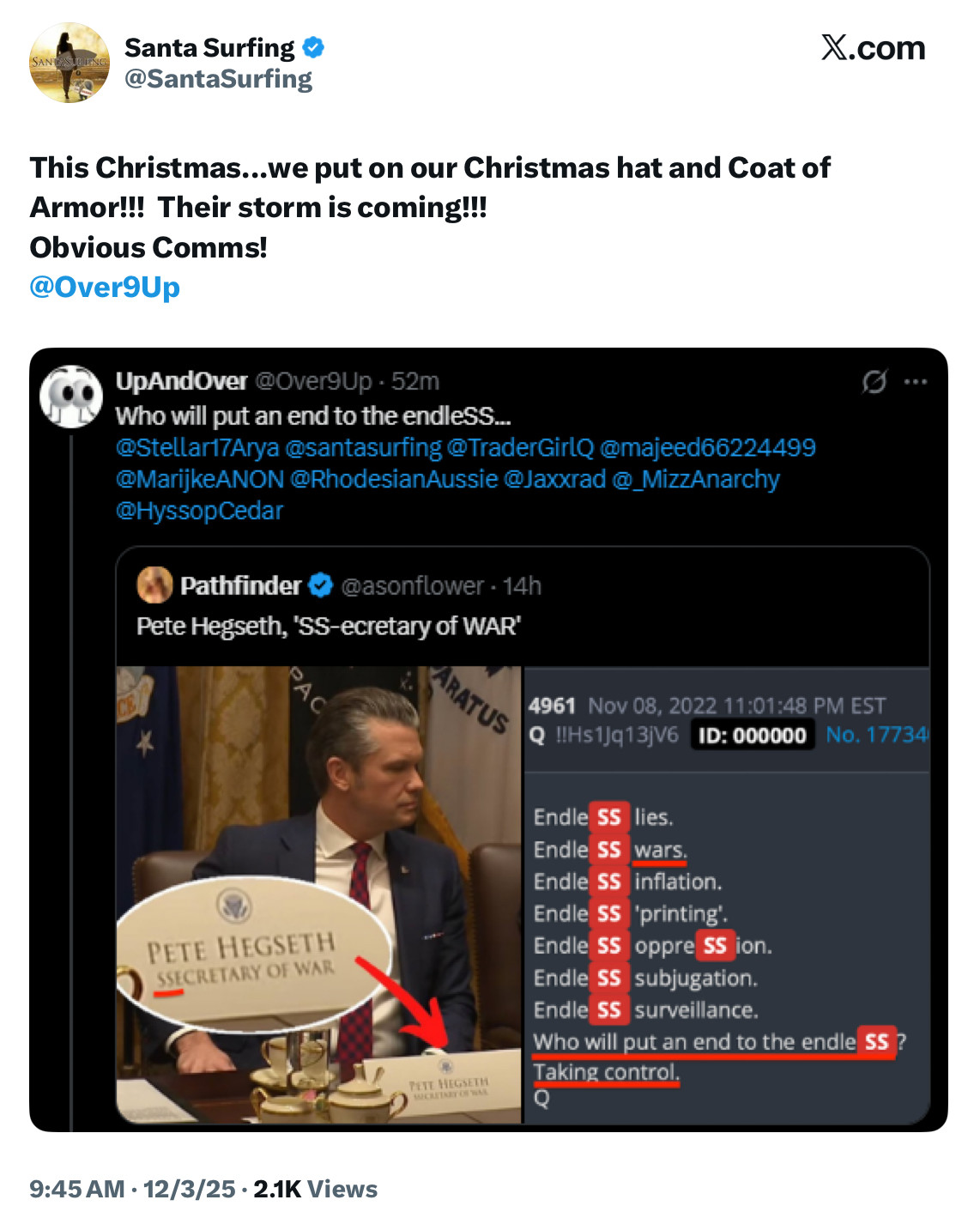Click Pathfinder's blue verified checkmark
The height and width of the screenshot is (1218, 980).
320,585
